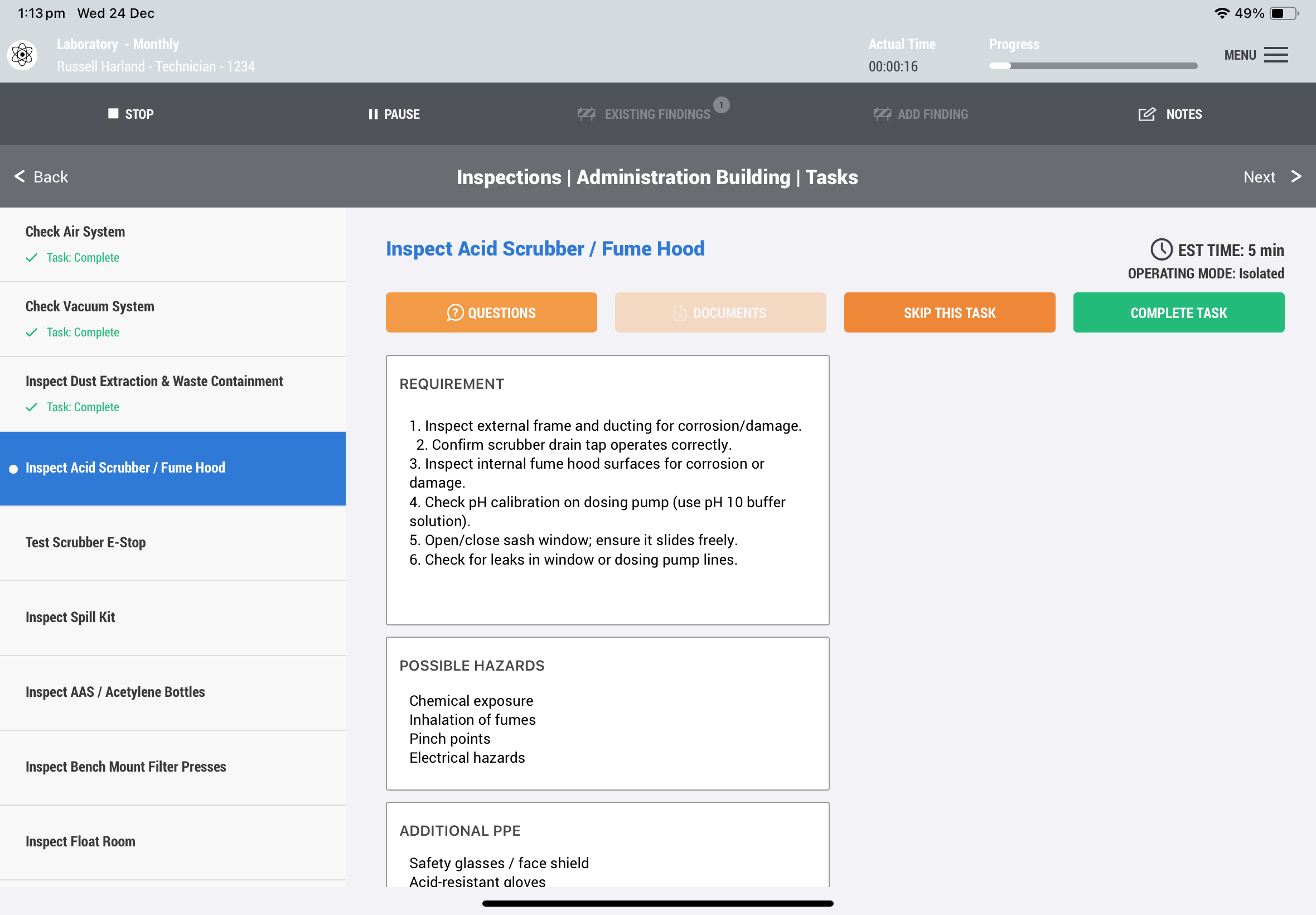The width and height of the screenshot is (1316, 915).
Task: Pause the inspection timer
Action: (x=394, y=114)
